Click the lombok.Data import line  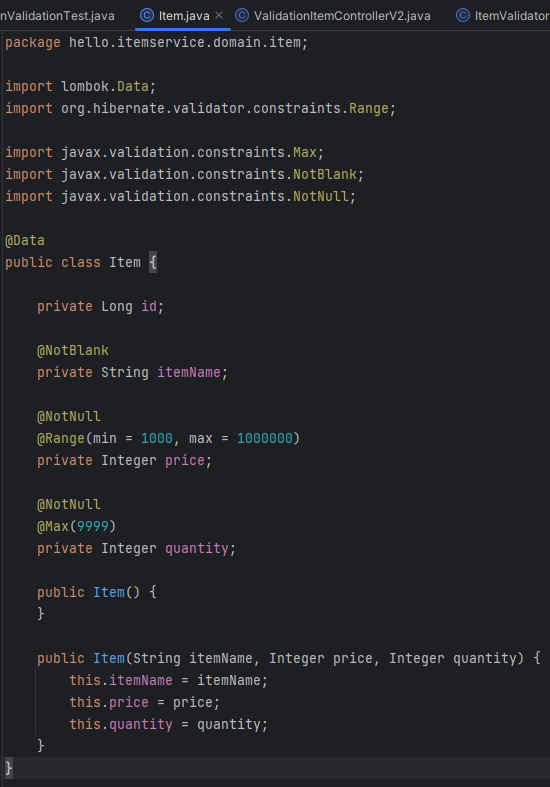click(80, 86)
